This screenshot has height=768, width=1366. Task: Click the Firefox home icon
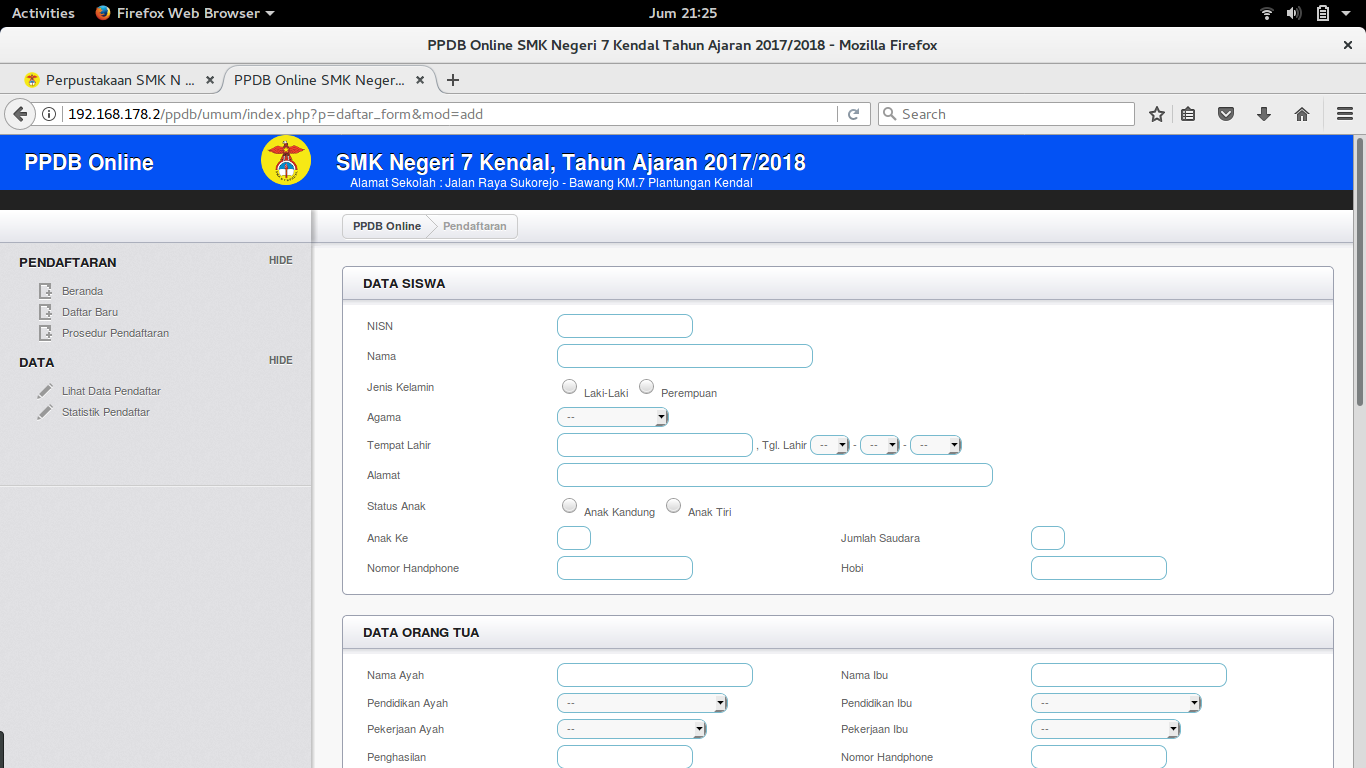[1301, 113]
